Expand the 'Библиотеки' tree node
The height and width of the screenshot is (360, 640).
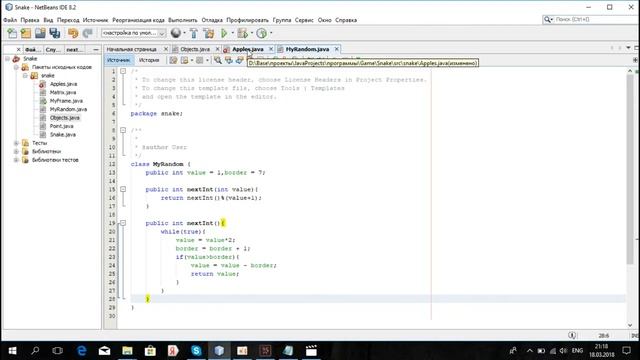point(16,151)
